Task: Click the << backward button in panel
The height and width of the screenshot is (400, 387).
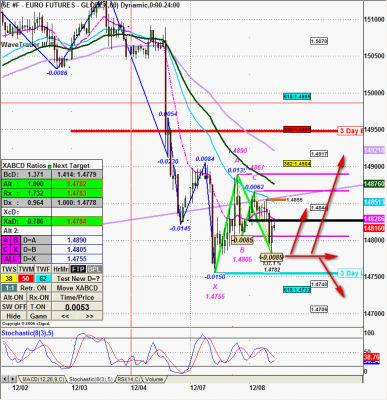Action: (65, 316)
